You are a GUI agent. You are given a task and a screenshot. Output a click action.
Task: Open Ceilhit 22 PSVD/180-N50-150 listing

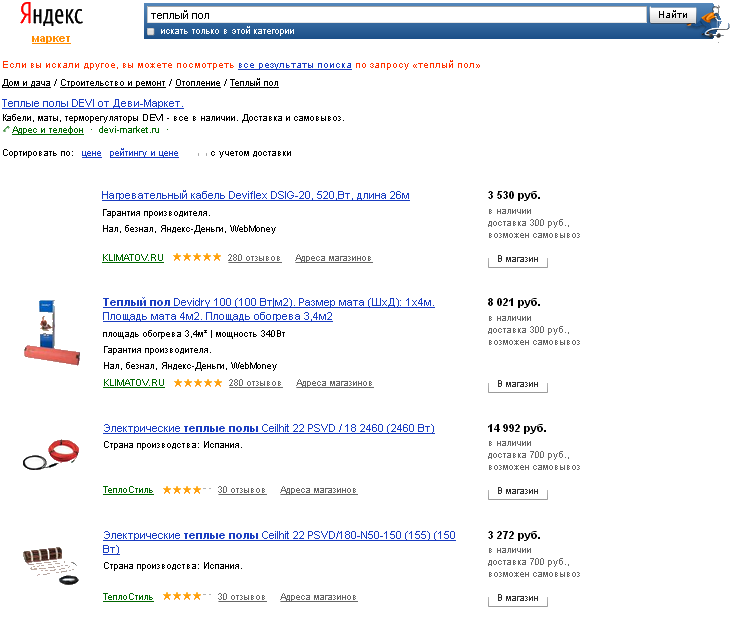pos(279,542)
